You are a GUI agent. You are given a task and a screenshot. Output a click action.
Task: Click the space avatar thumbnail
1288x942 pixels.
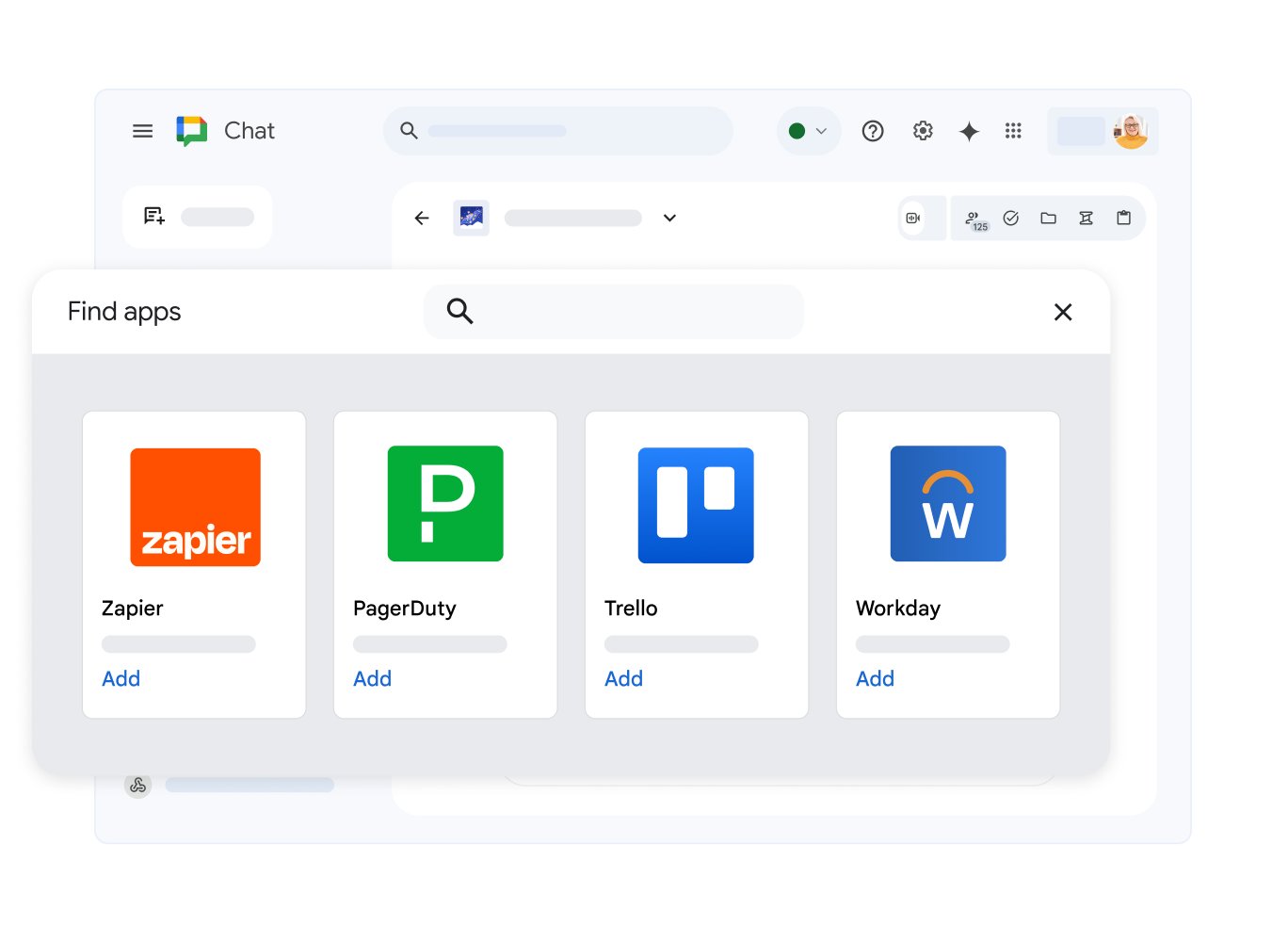tap(471, 218)
